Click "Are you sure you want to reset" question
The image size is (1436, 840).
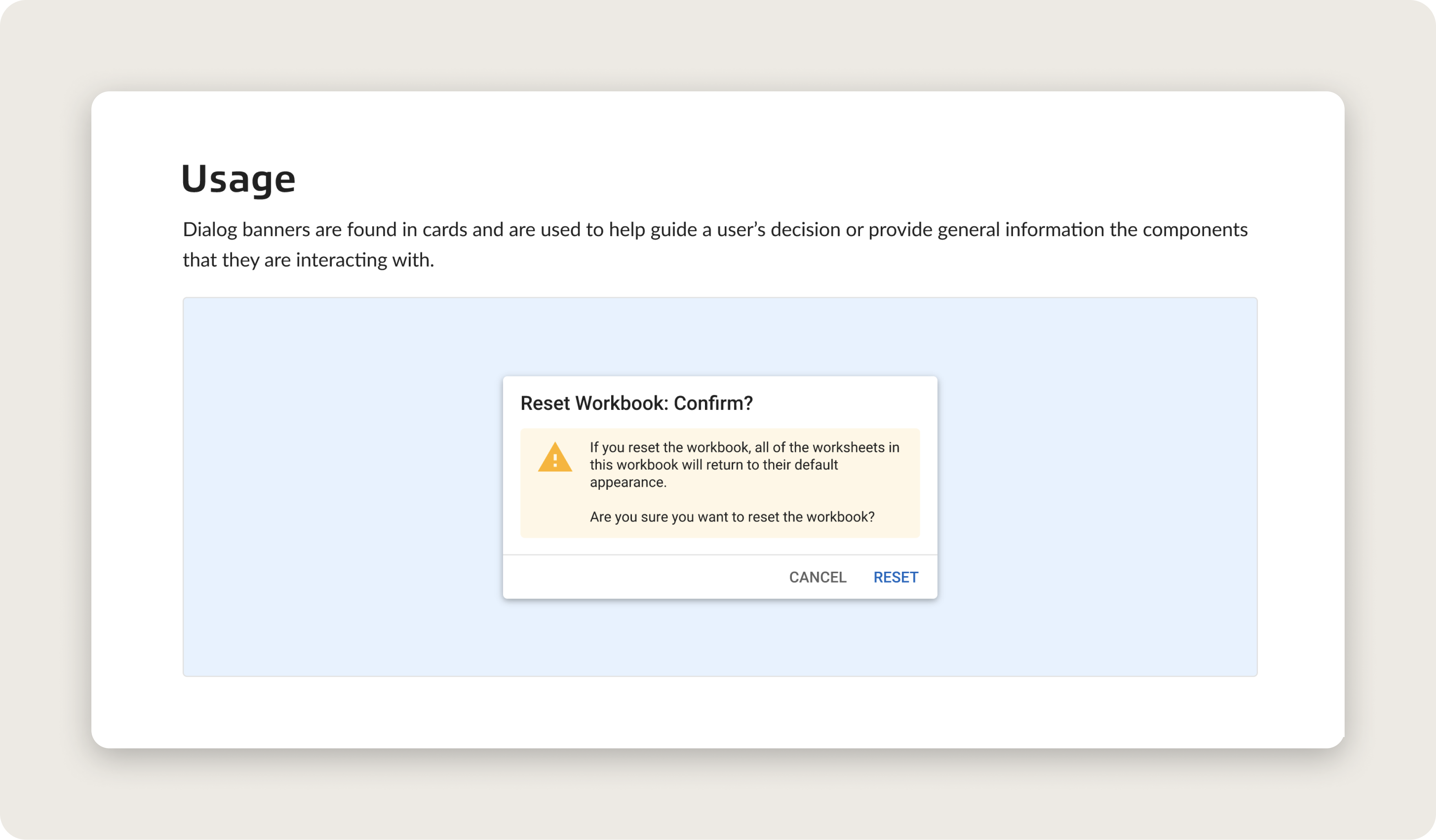[x=732, y=517]
